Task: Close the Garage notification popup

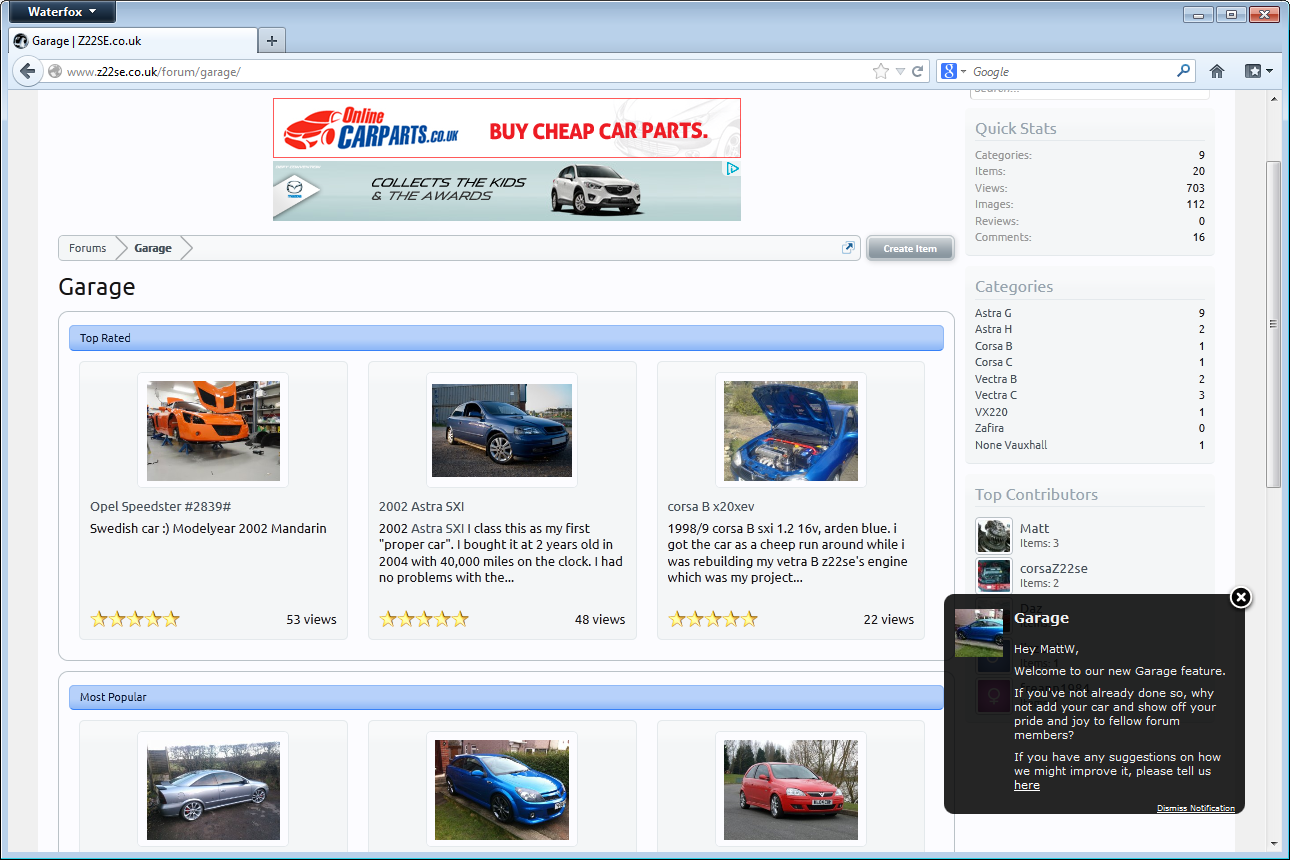Action: coord(1241,597)
